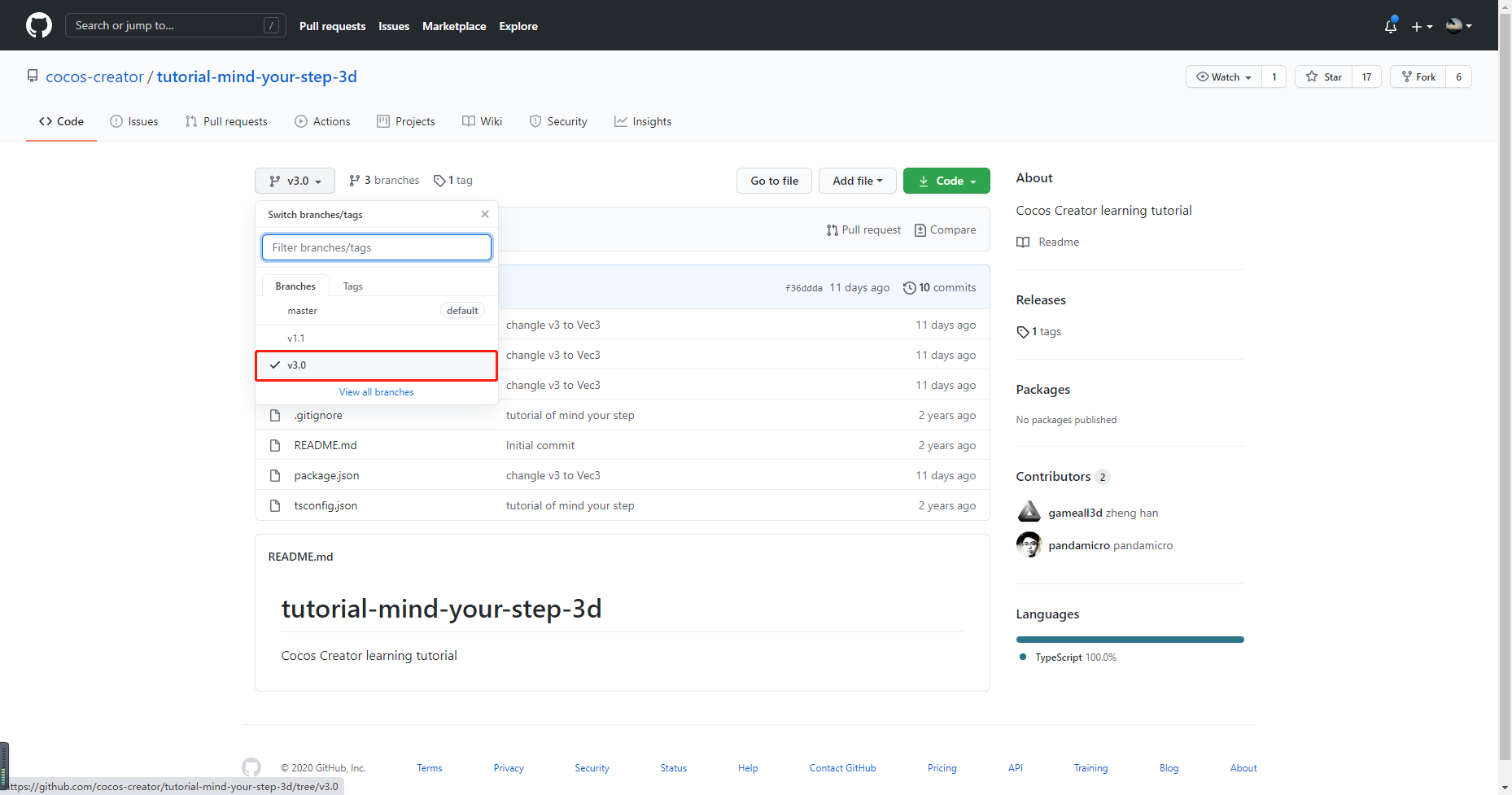Click the Compare link
This screenshot has height=795, width=1512.
(x=946, y=230)
